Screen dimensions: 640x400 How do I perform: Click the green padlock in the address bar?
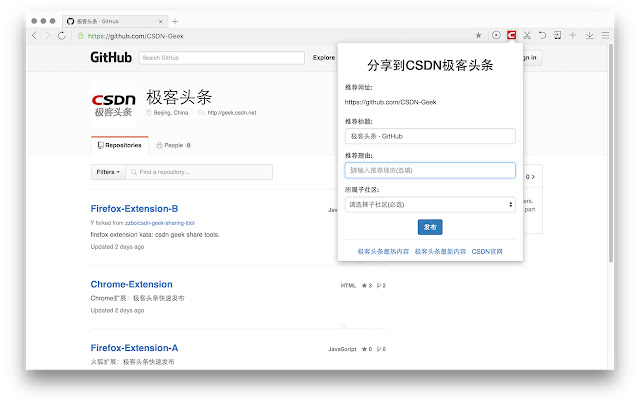tap(80, 36)
